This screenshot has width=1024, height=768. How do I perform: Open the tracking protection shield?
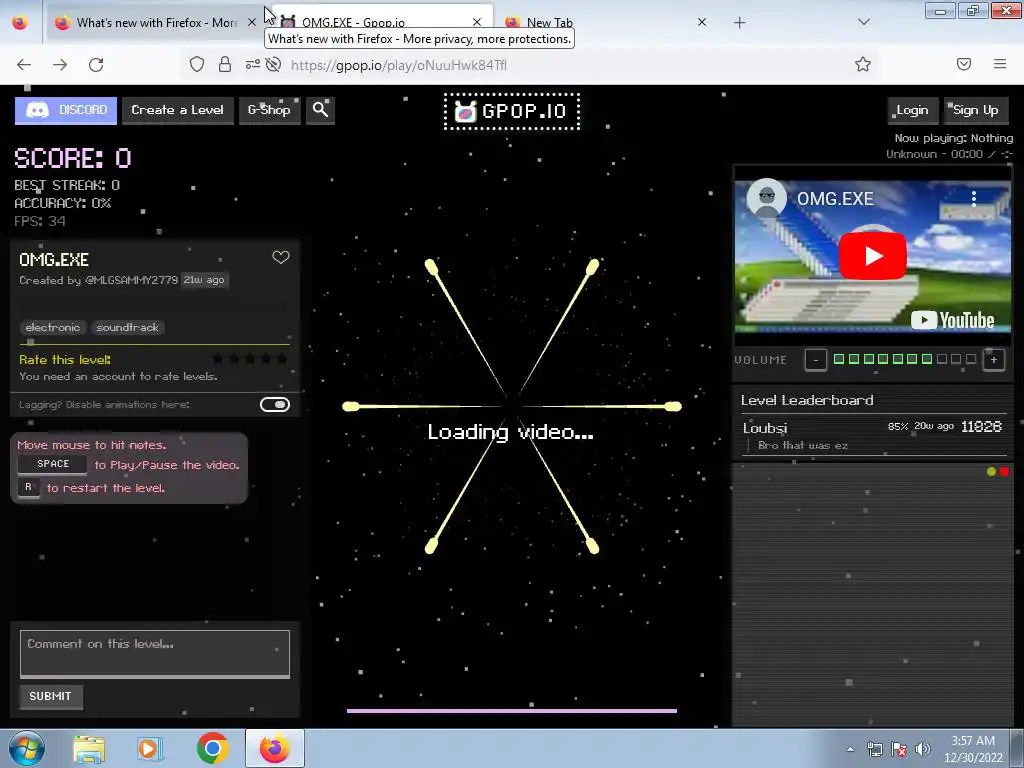pos(197,64)
